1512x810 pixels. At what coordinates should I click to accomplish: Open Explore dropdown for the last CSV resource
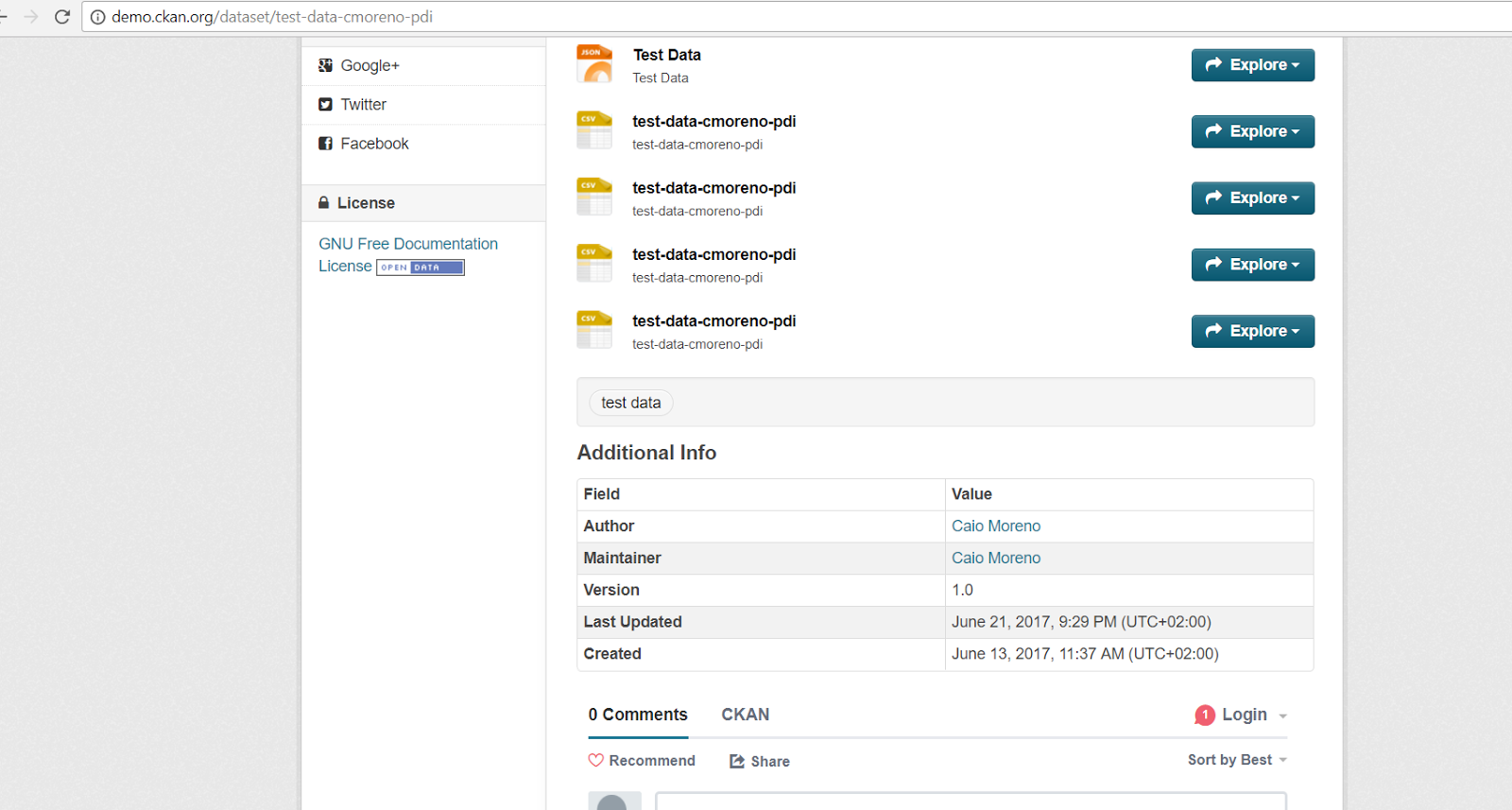(x=1252, y=331)
